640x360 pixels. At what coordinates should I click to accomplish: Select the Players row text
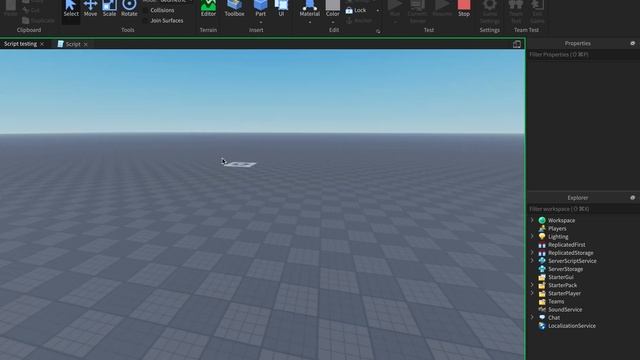pyautogui.click(x=557, y=229)
